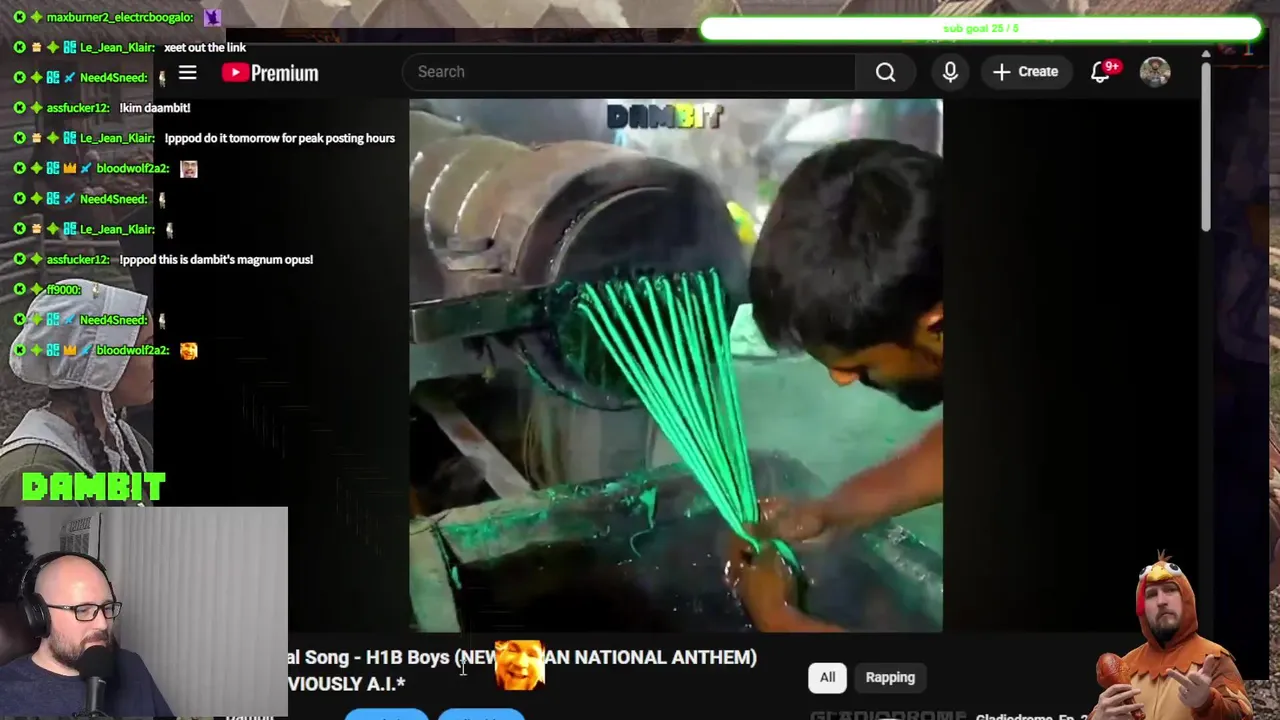Go to YouTube Premium home logo
This screenshot has width=1280, height=720.
click(270, 72)
